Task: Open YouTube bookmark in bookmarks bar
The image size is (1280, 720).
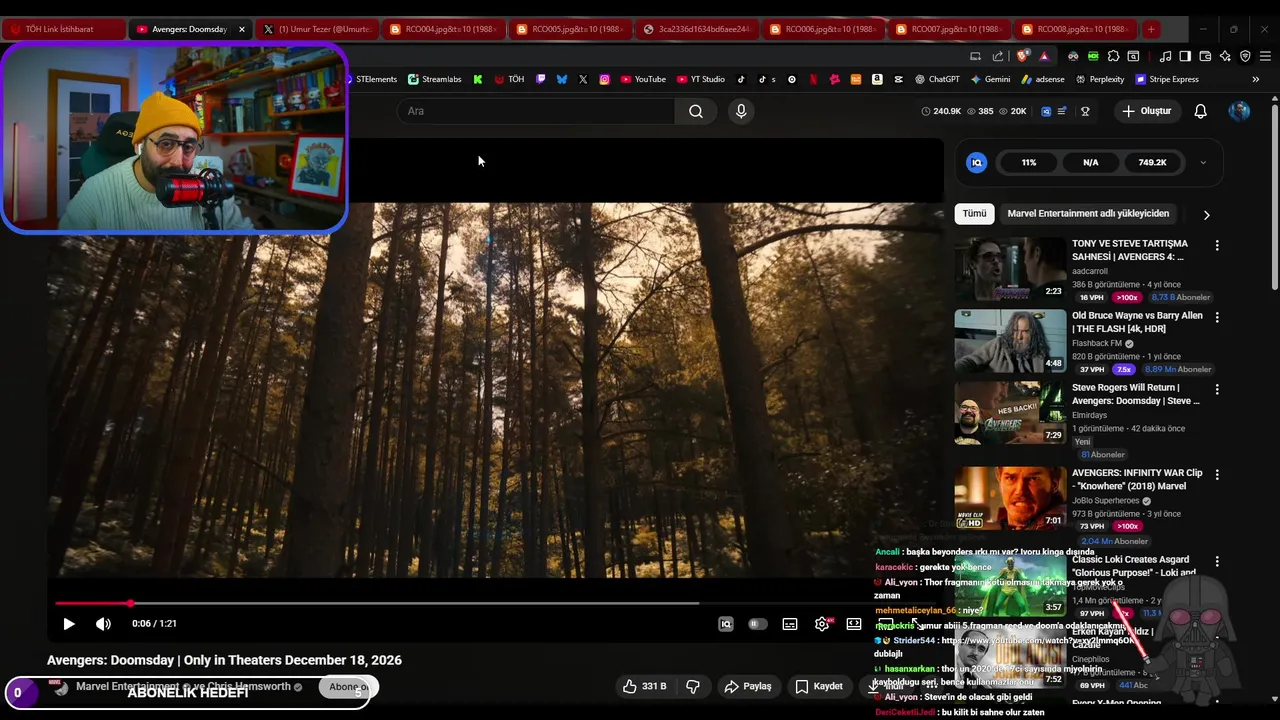Action: (x=643, y=79)
